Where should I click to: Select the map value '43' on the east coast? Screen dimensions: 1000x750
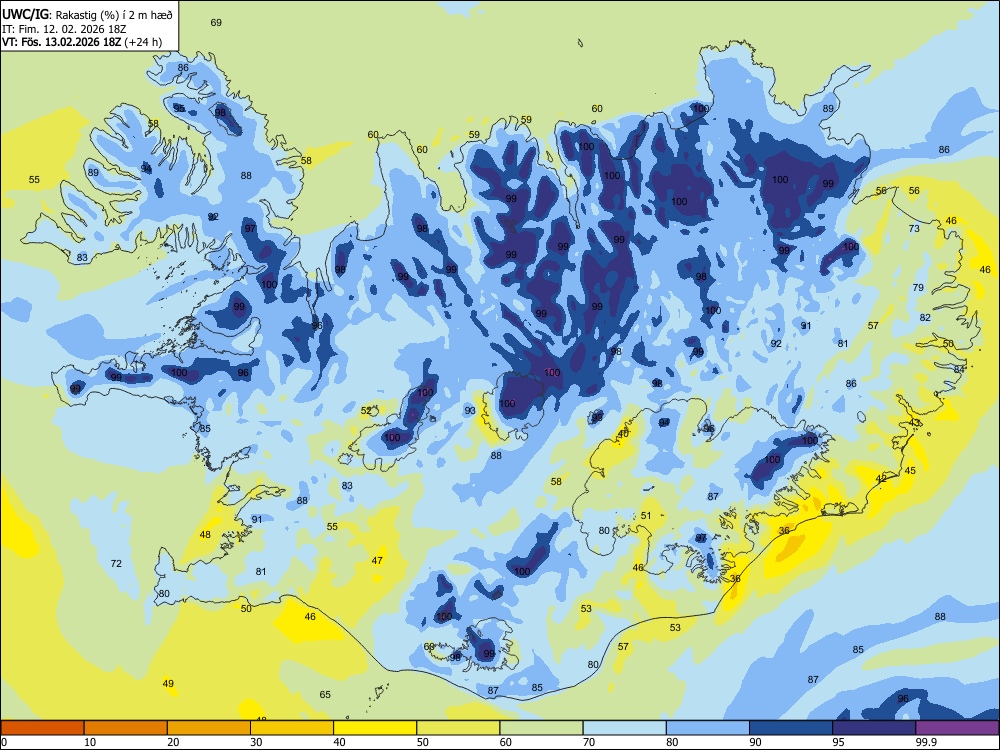pos(915,422)
